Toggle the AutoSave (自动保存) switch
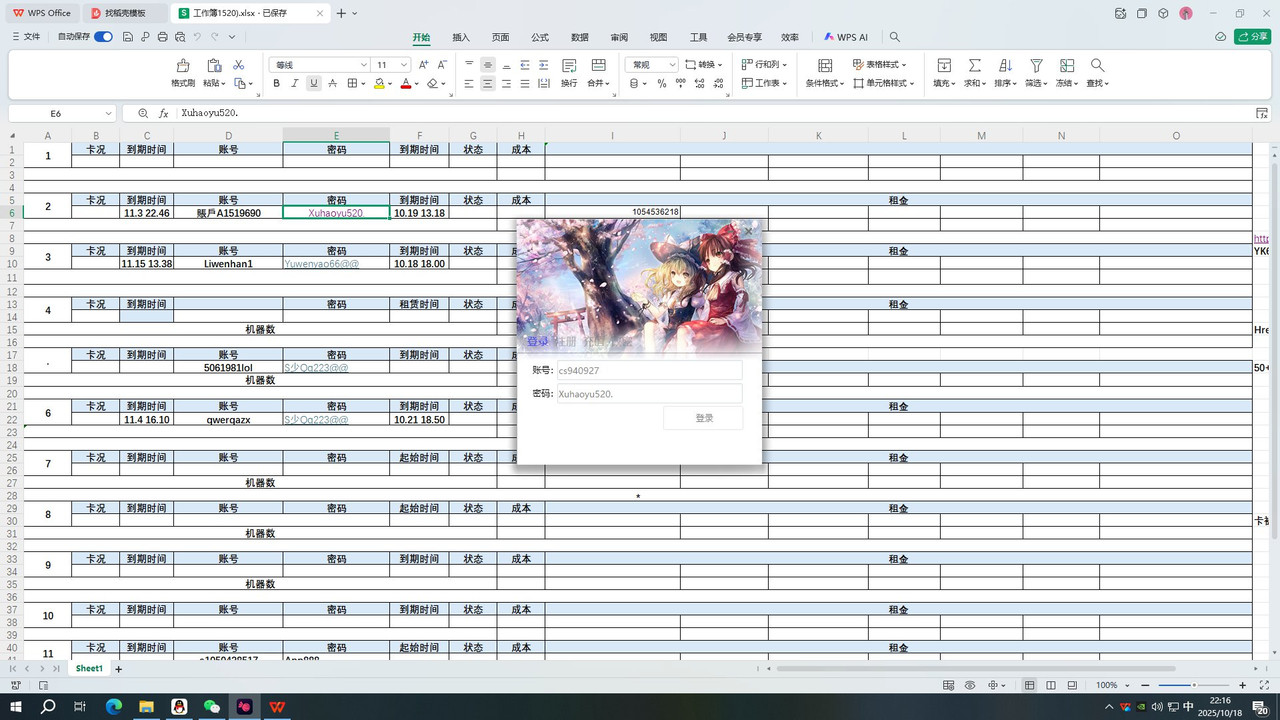 pyautogui.click(x=103, y=37)
